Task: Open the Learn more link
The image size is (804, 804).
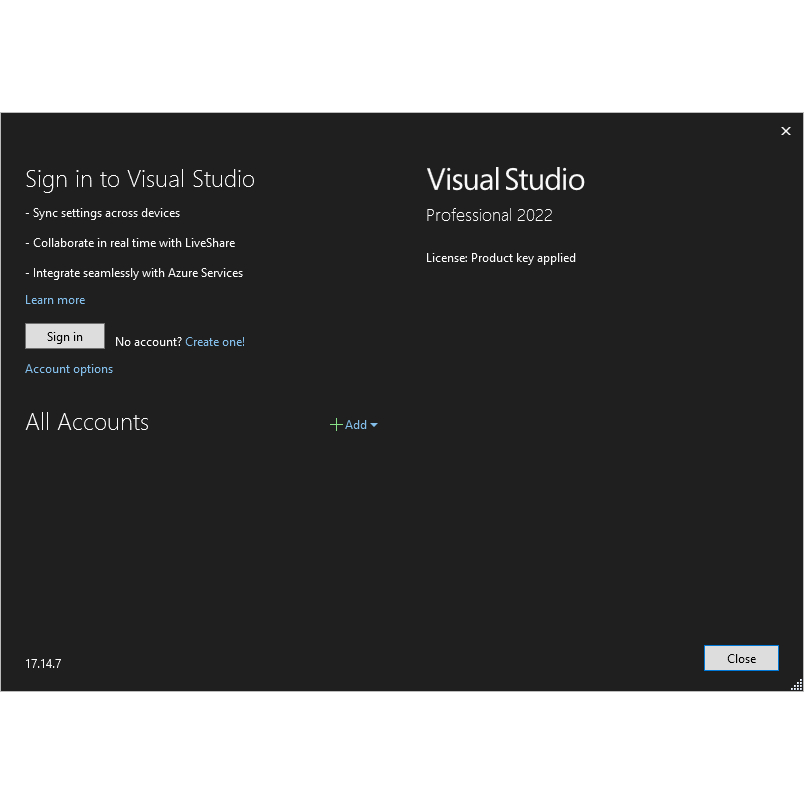Action: coord(55,300)
